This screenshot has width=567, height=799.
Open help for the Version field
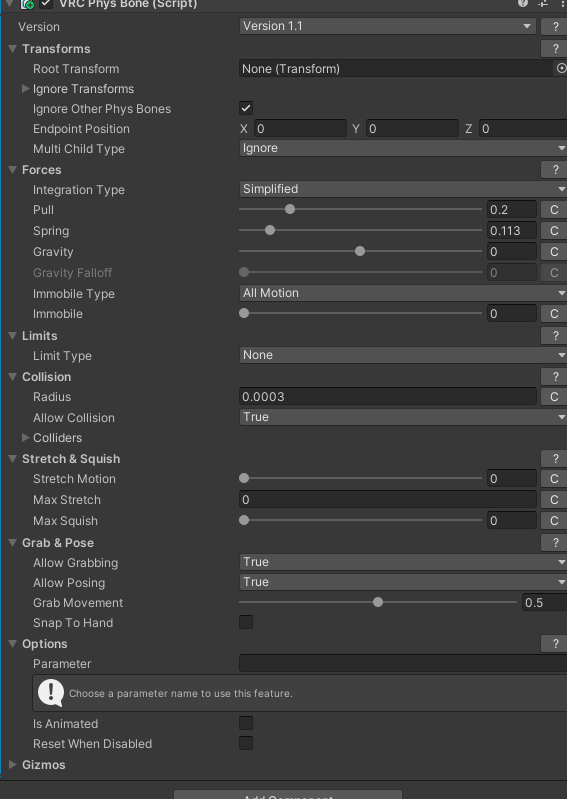coord(554,26)
